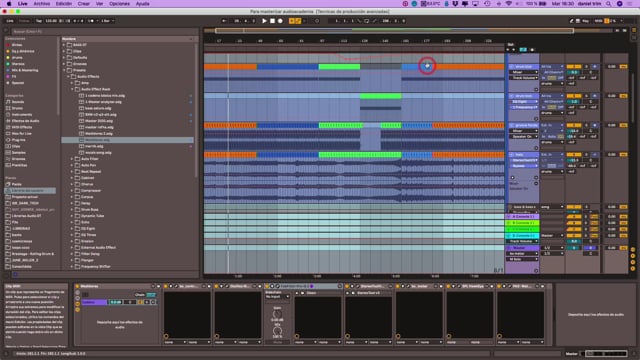The width and height of the screenshot is (640, 360).
Task: Arm the Arrangement Record button
Action: pos(280,21)
